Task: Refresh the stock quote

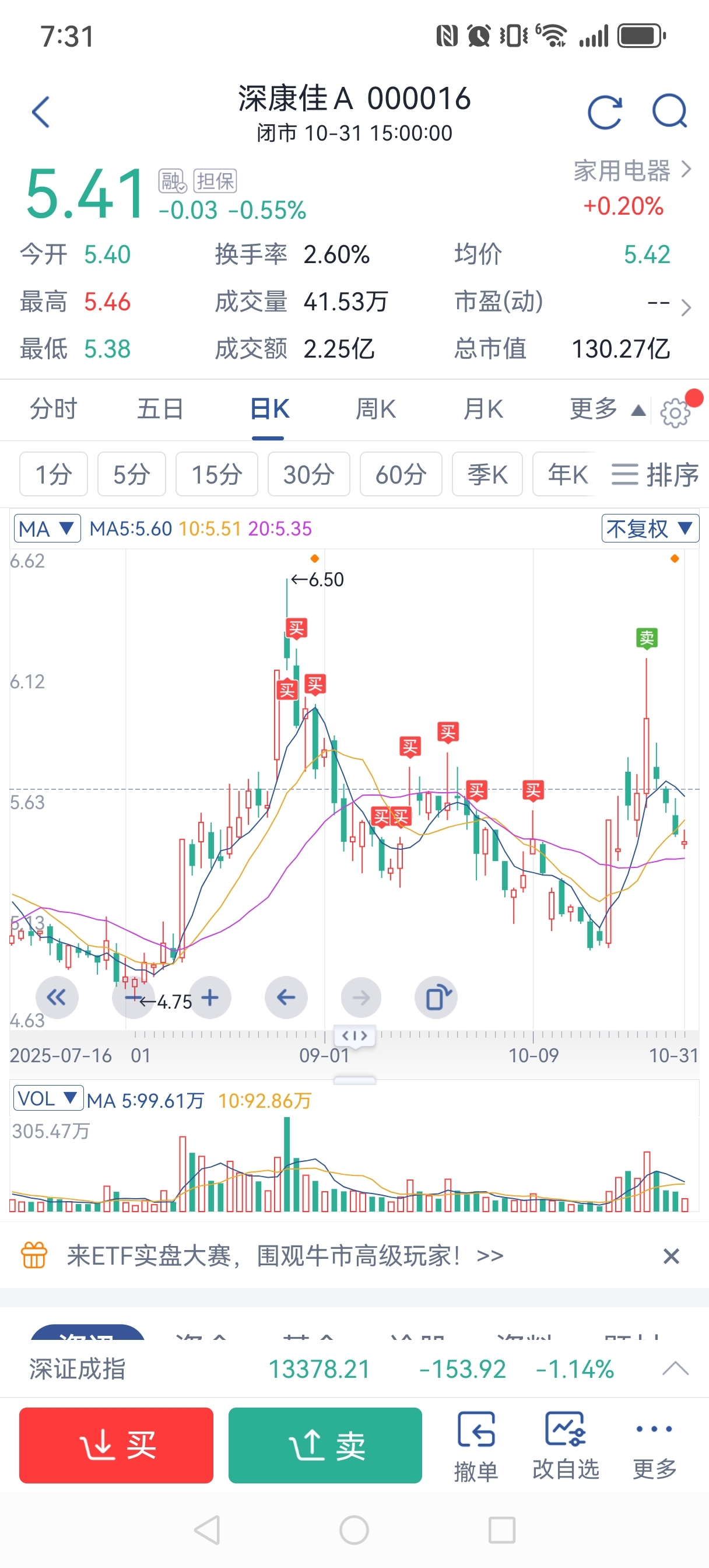Action: 604,112
